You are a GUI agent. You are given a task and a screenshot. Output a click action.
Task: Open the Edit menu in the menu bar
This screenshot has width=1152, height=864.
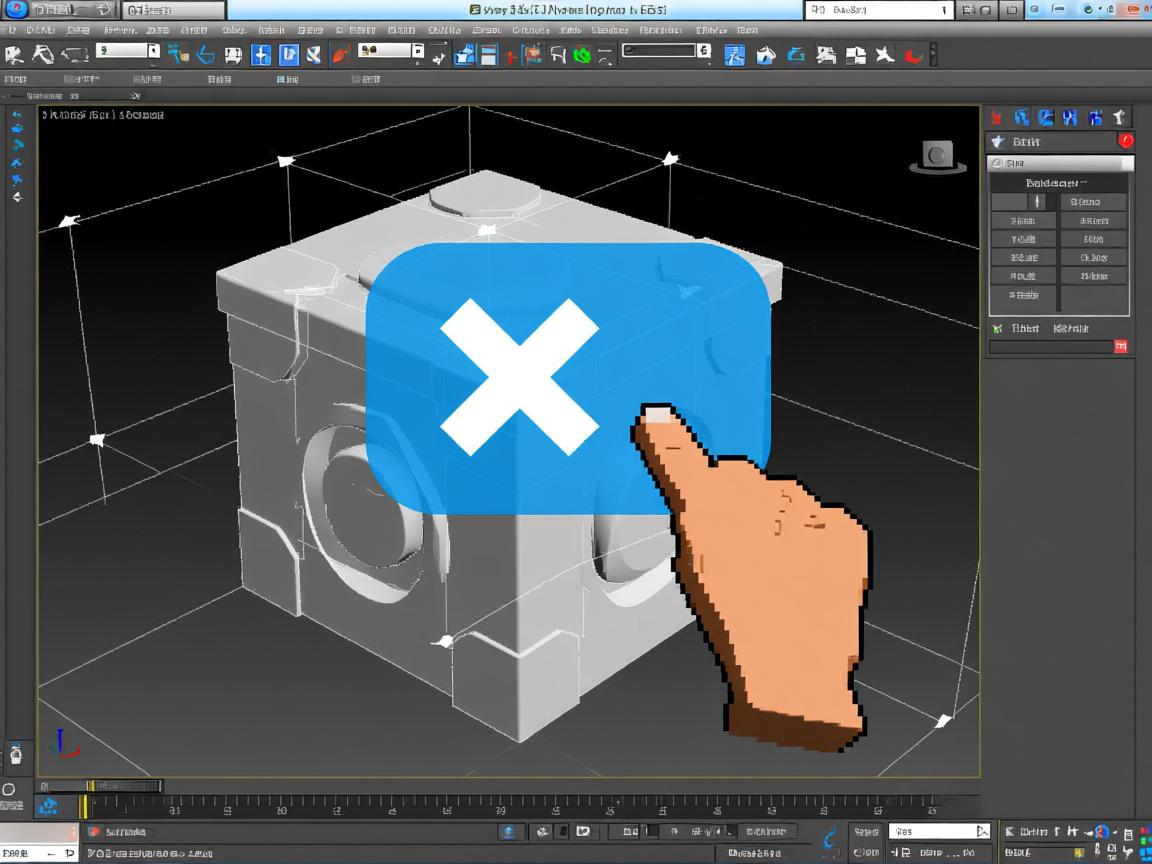point(40,30)
